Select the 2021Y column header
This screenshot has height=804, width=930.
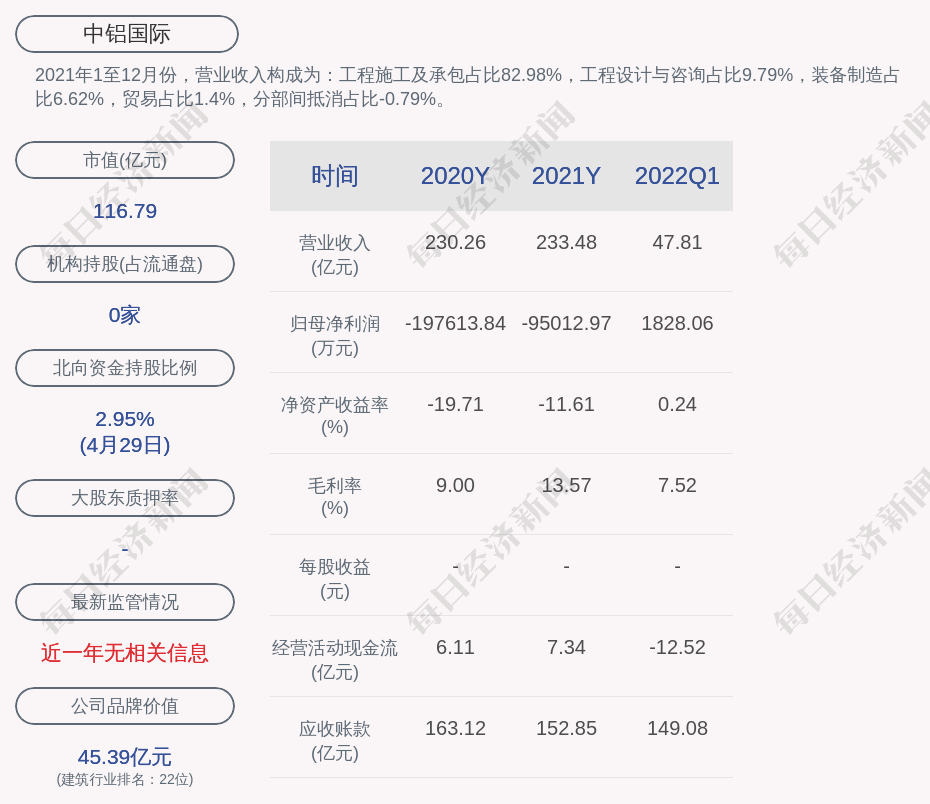(x=566, y=176)
